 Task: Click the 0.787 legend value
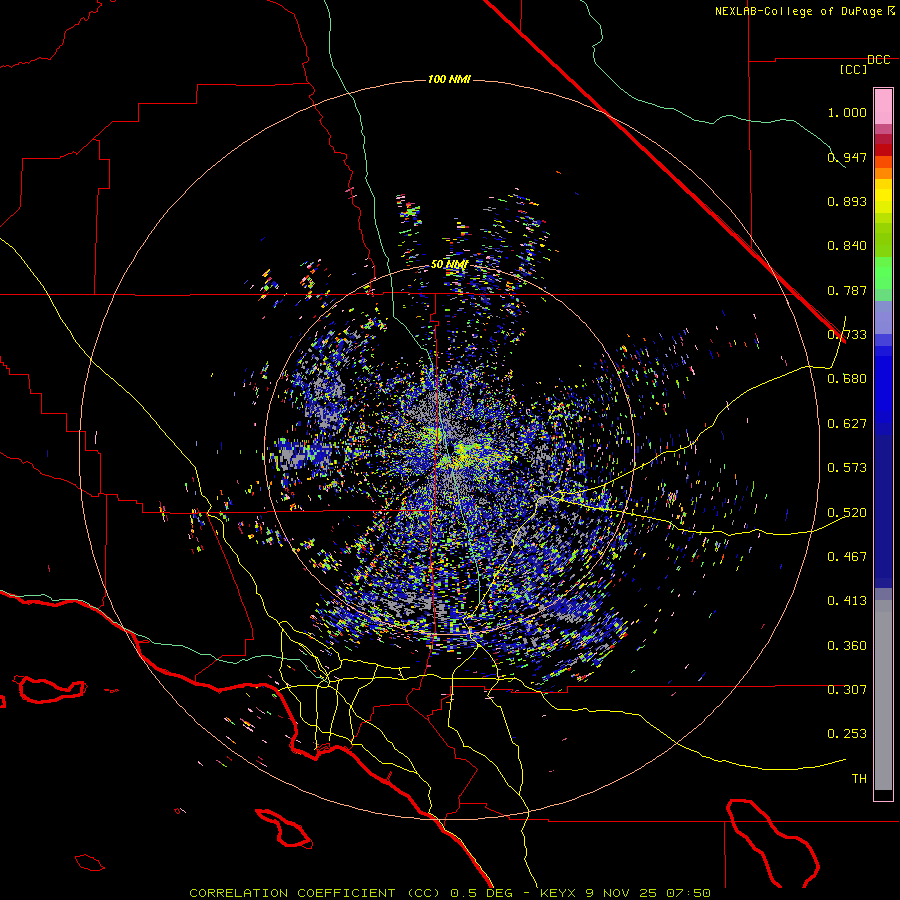tap(847, 290)
